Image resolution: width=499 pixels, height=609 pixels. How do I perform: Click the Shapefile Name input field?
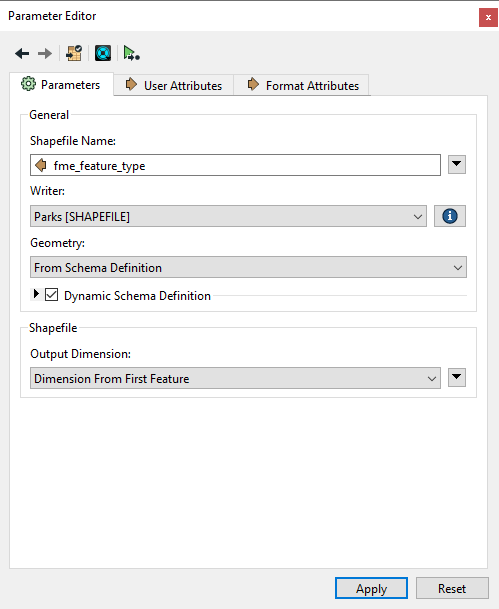[x=235, y=165]
